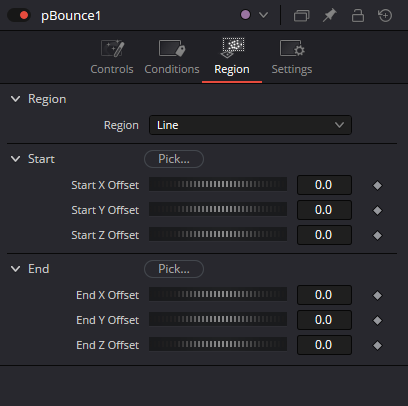Lock the pBounce1 node
The height and width of the screenshot is (406, 408).
[358, 15]
